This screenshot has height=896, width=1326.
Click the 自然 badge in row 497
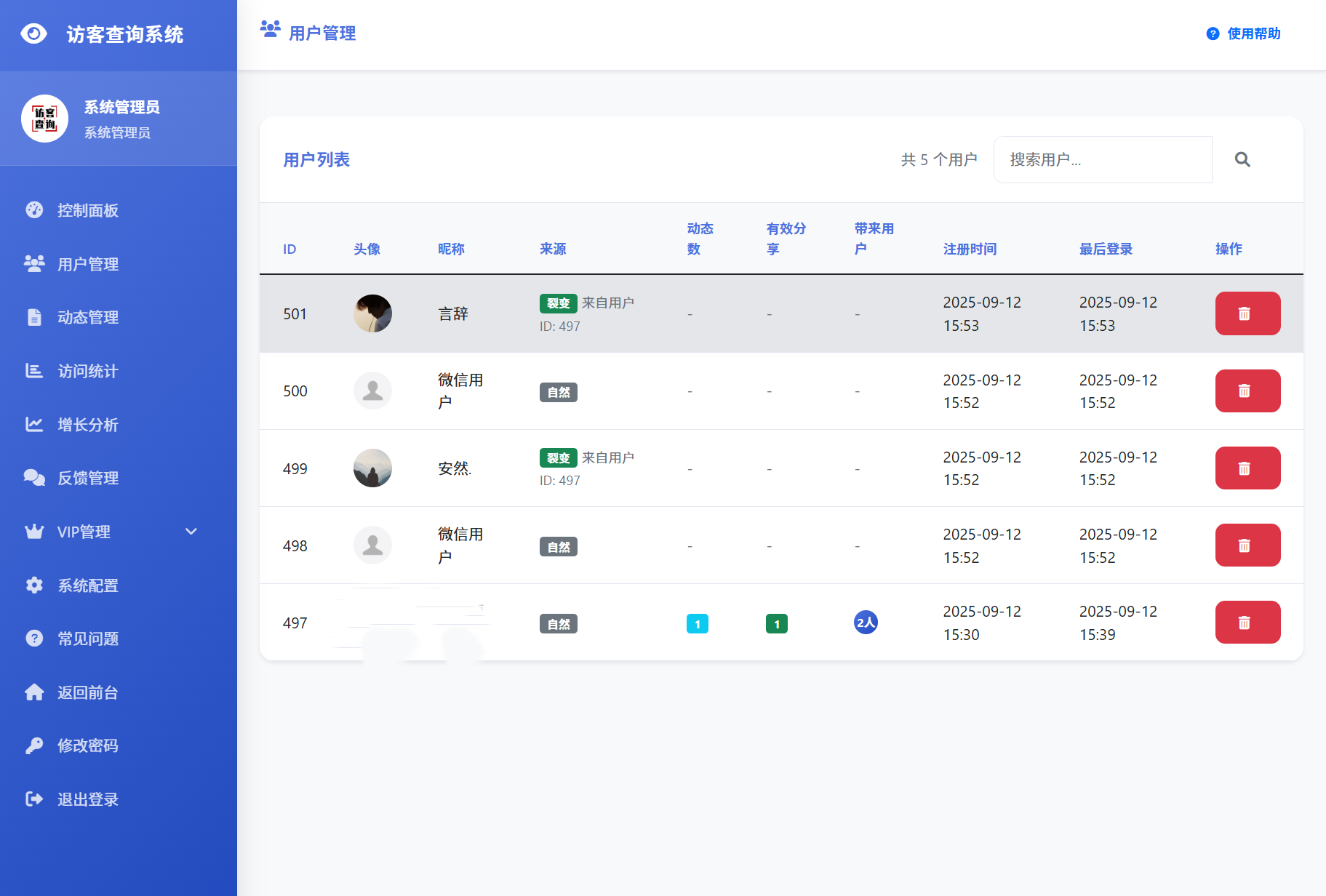point(559,624)
